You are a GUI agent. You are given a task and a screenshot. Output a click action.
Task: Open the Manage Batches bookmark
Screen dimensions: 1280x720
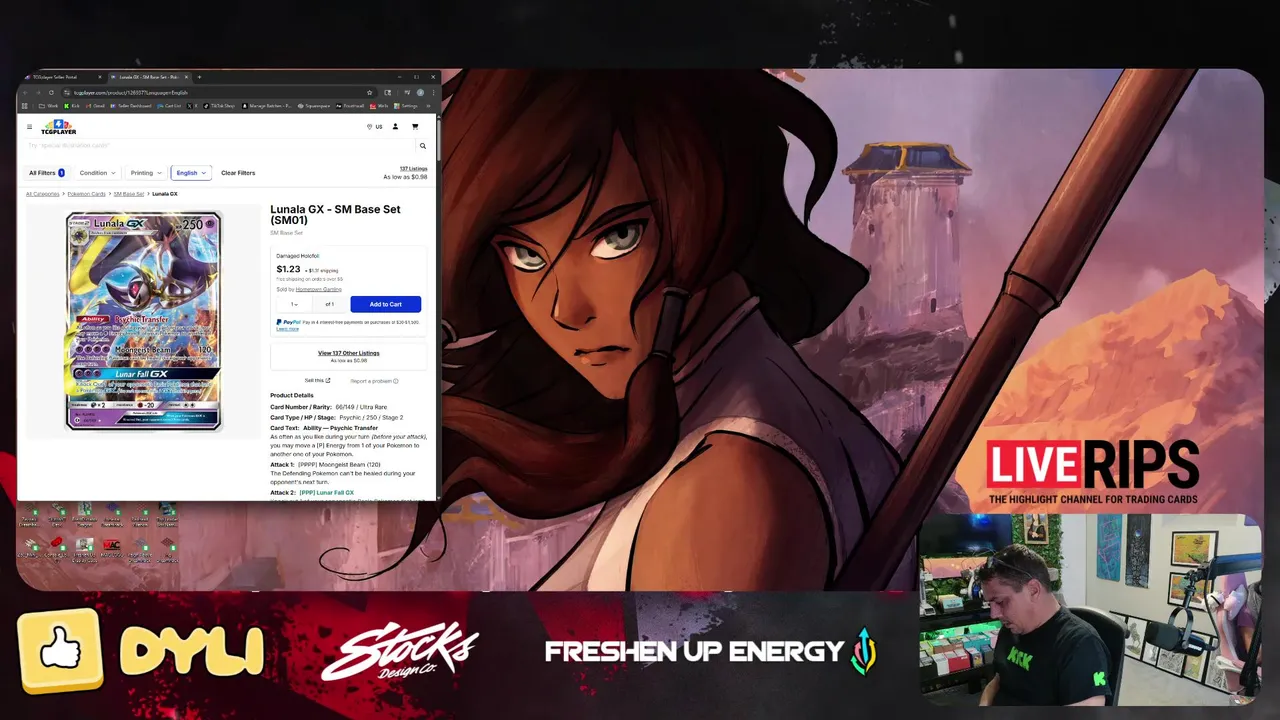point(266,106)
